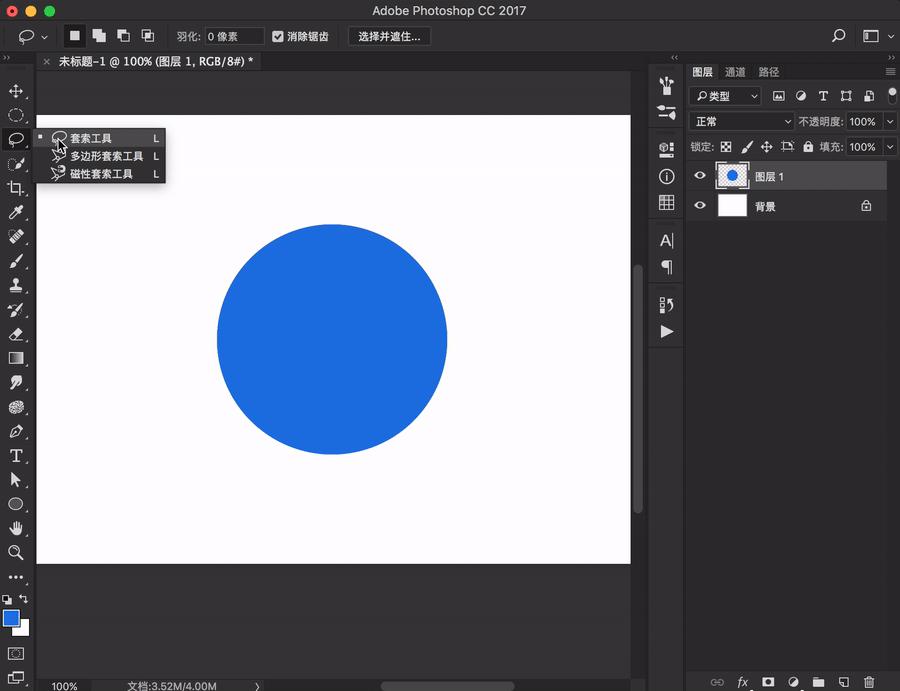Image resolution: width=900 pixels, height=691 pixels.
Task: Click the 羽化 feather input field
Action: (234, 36)
